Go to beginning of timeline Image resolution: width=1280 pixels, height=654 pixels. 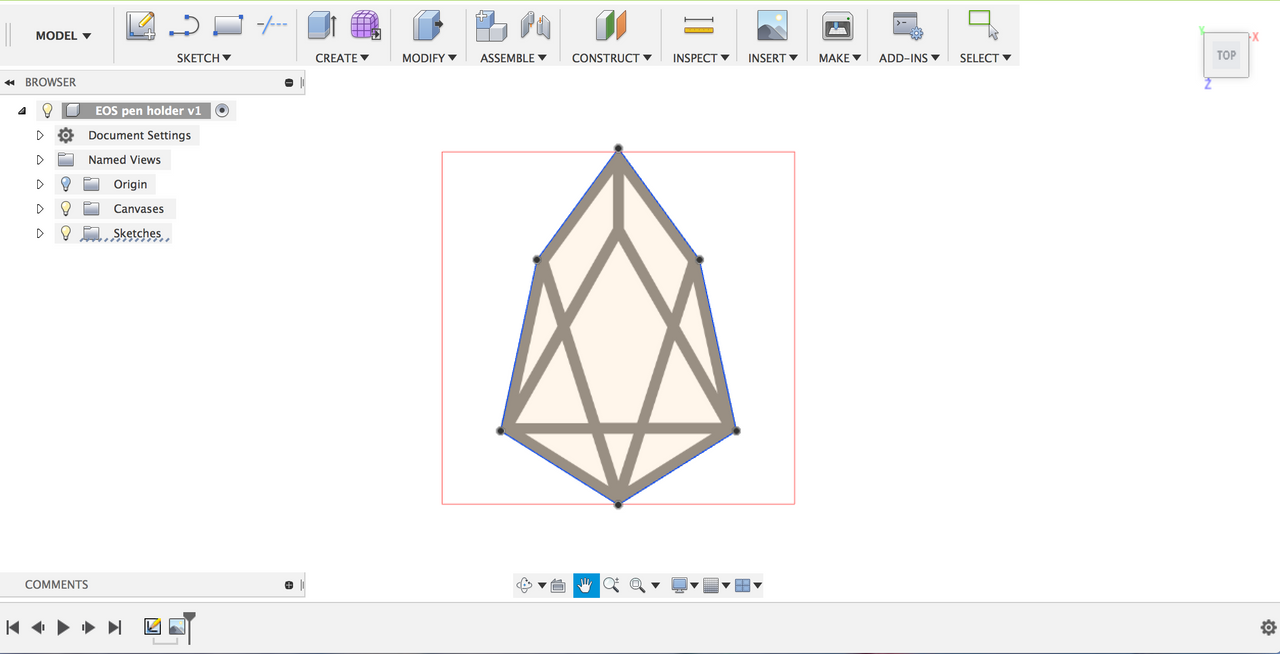point(13,627)
